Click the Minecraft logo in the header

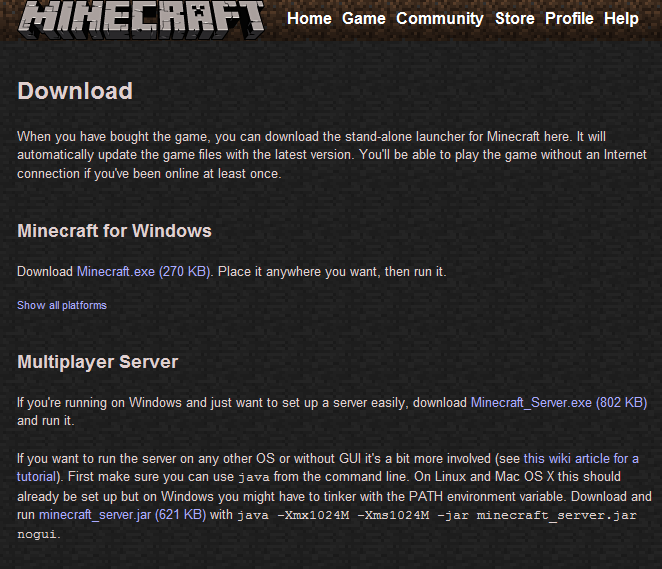[x=141, y=19]
